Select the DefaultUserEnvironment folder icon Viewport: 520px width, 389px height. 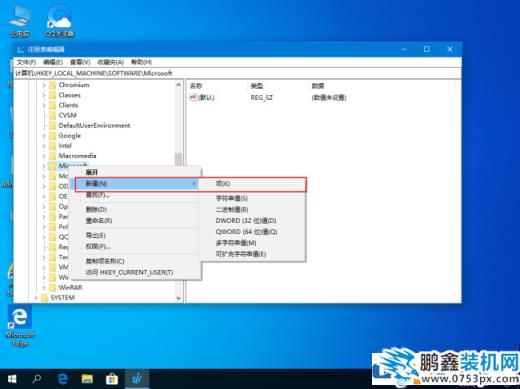pos(52,125)
